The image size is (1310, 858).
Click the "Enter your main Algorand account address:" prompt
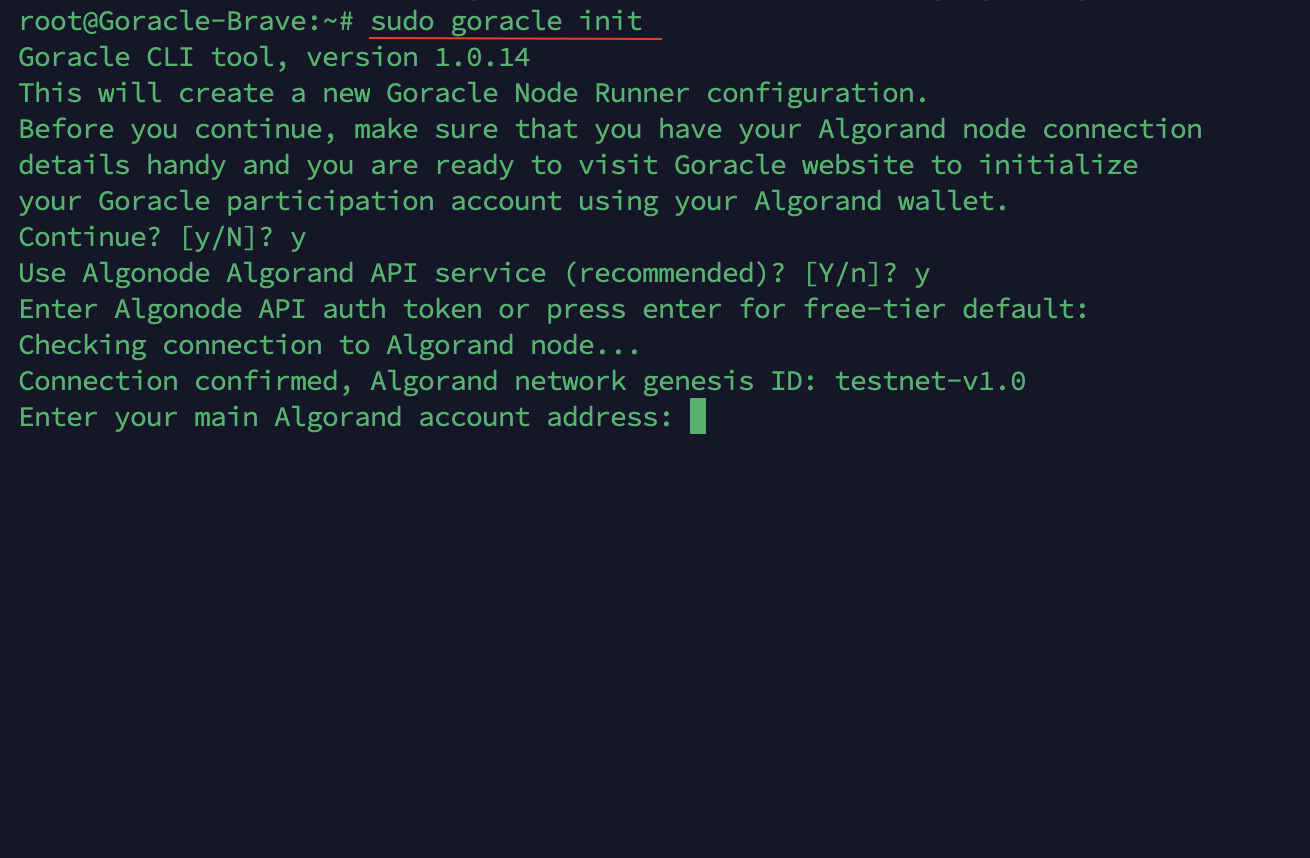(346, 417)
